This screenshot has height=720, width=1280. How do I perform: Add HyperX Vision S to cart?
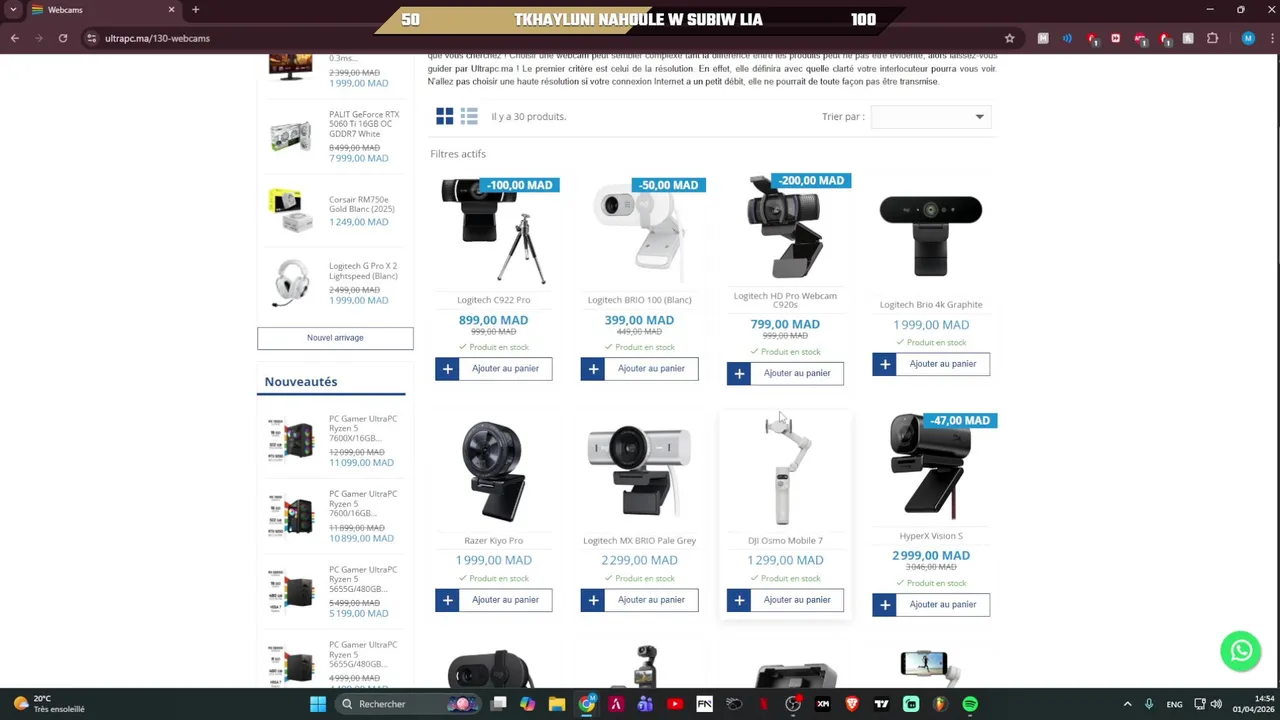click(931, 604)
